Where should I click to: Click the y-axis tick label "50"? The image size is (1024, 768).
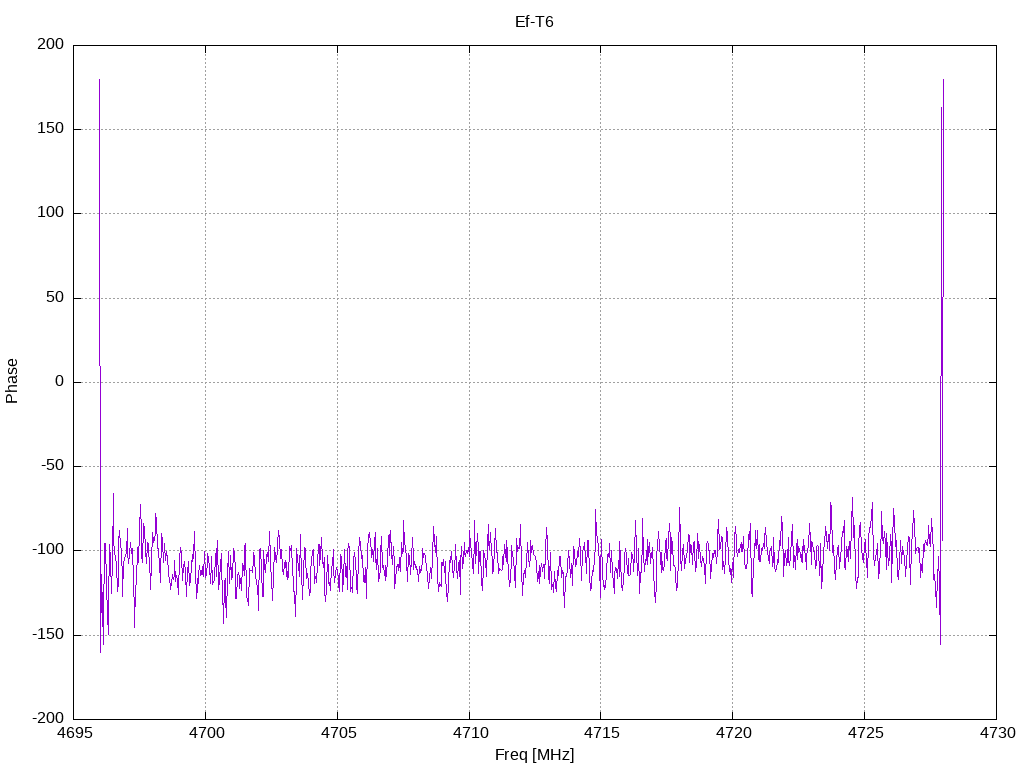[56, 298]
